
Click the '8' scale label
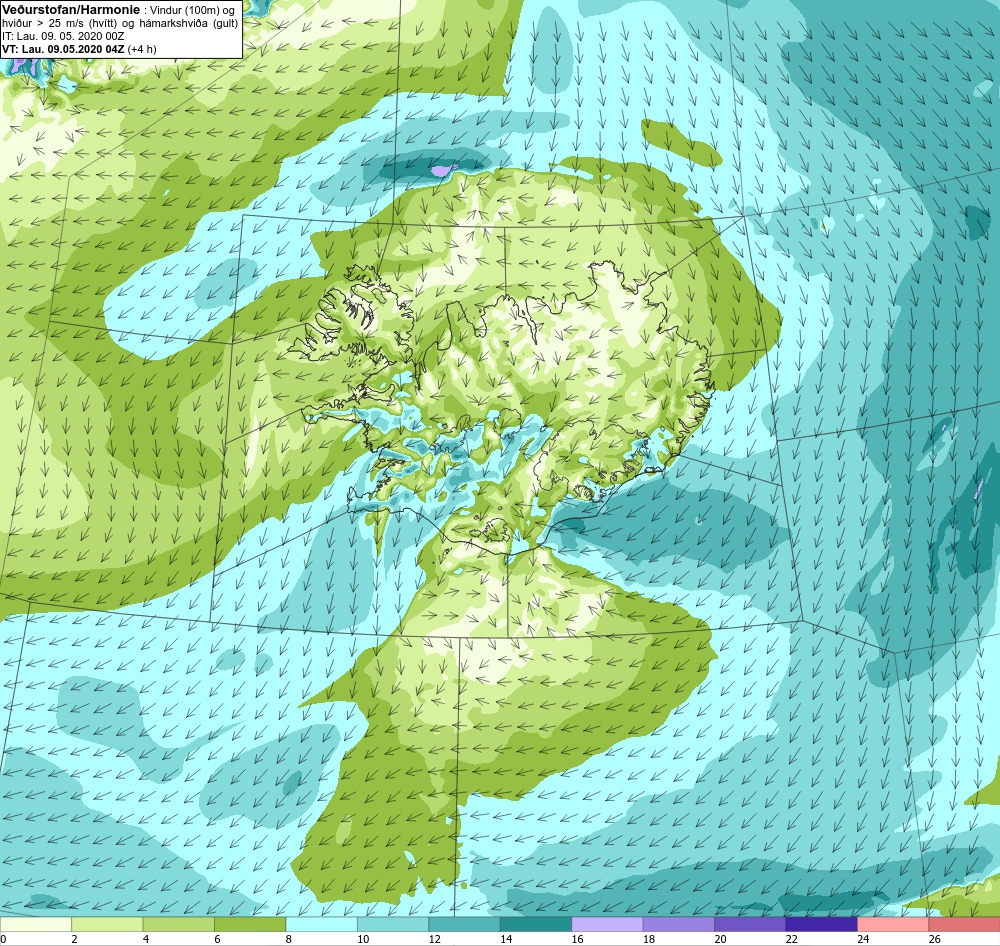pyautogui.click(x=289, y=939)
